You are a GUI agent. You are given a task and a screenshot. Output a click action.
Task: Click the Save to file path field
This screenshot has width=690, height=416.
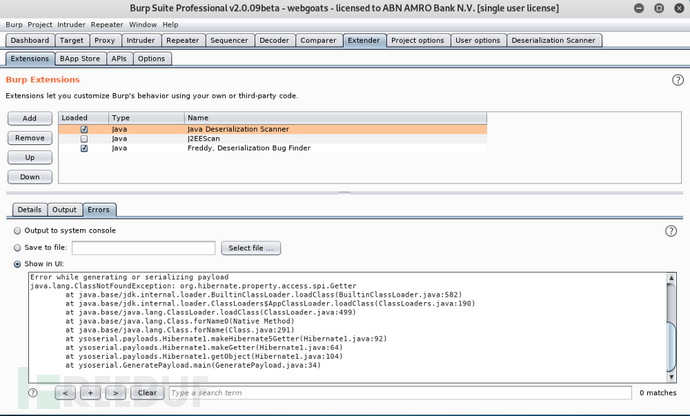pyautogui.click(x=144, y=248)
